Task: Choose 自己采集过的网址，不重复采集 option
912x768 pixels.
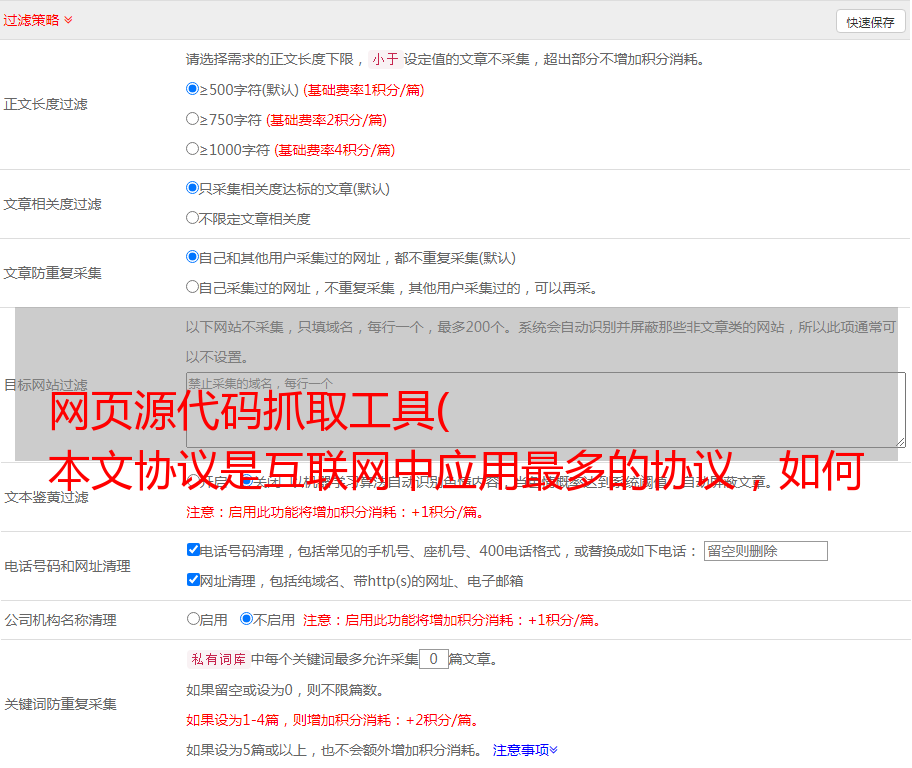Action: (x=193, y=287)
